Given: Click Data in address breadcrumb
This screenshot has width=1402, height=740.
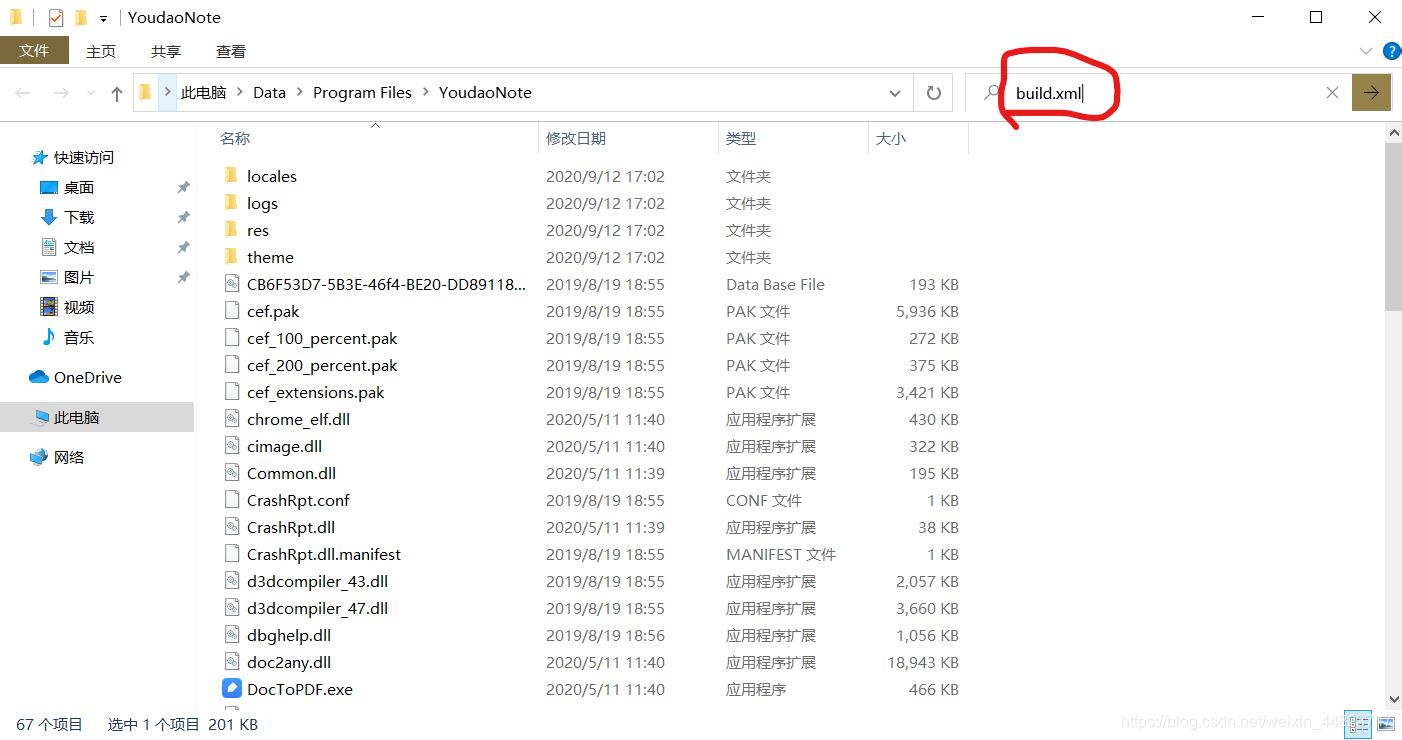Looking at the screenshot, I should [x=269, y=93].
